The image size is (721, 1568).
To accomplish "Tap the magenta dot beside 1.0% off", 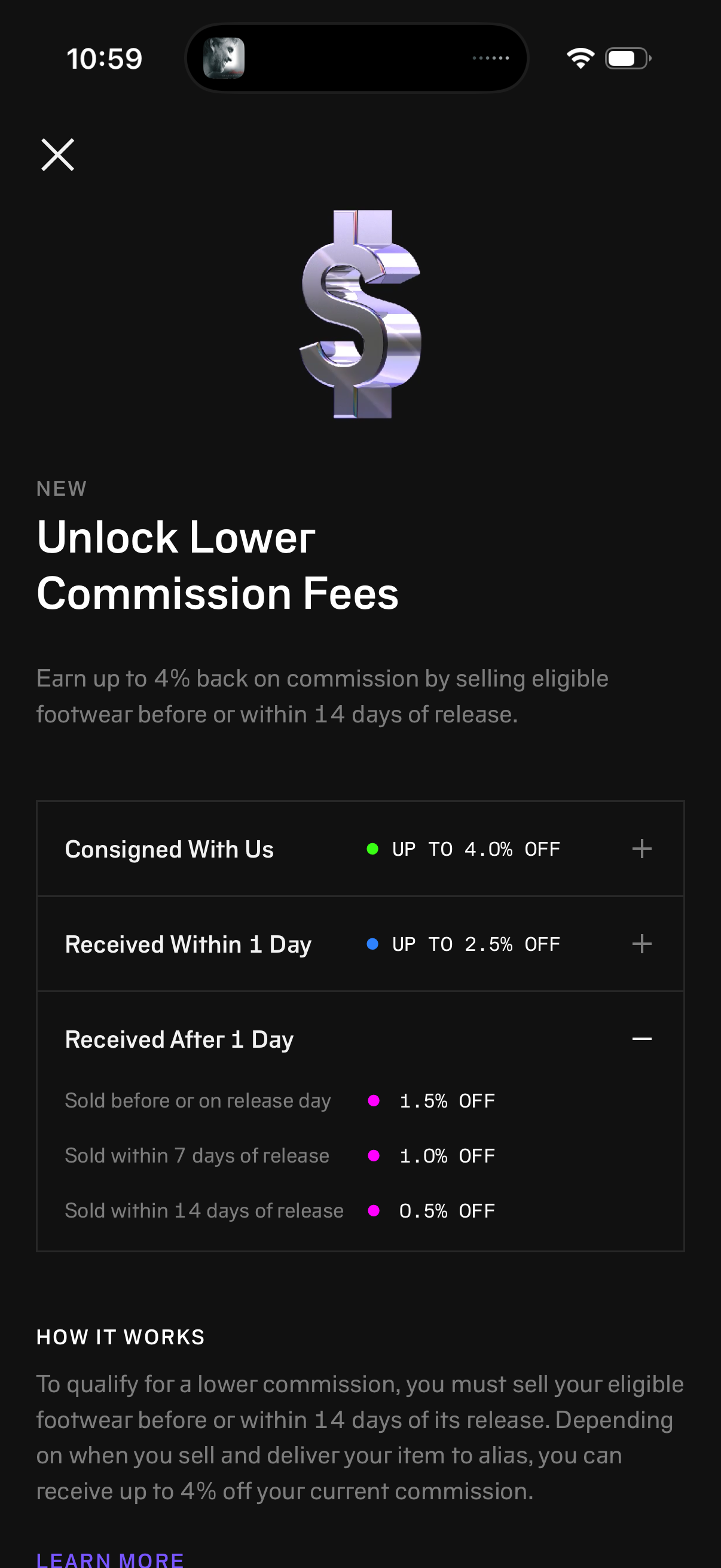I will (374, 1155).
